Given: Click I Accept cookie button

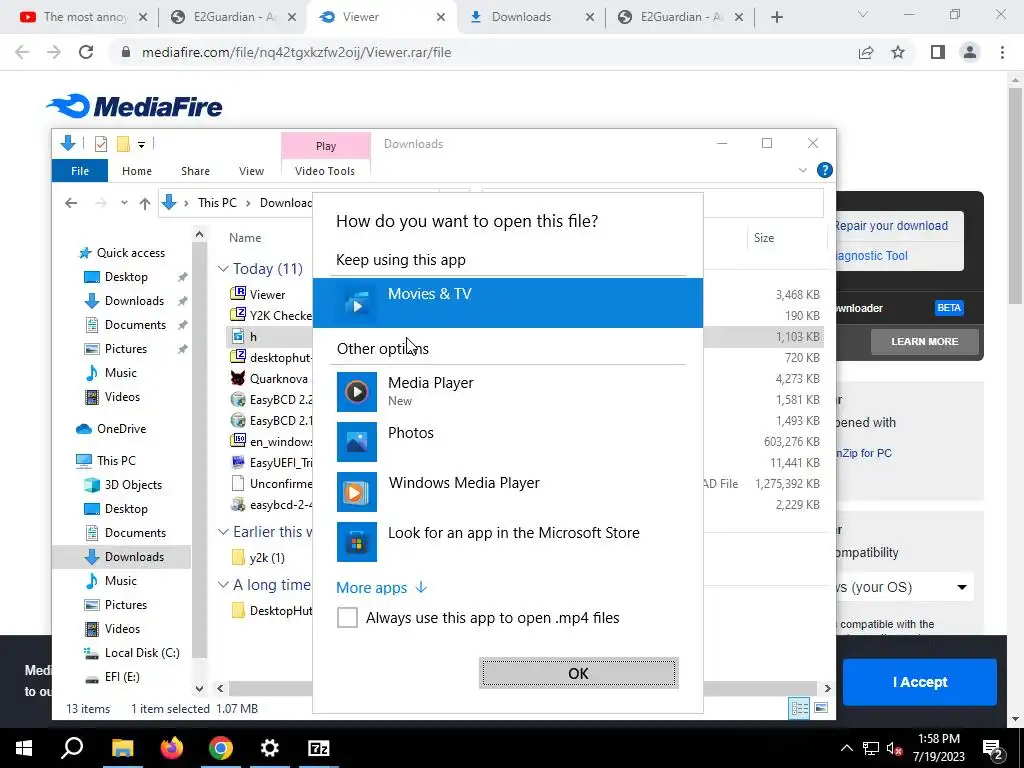Looking at the screenshot, I should (920, 682).
